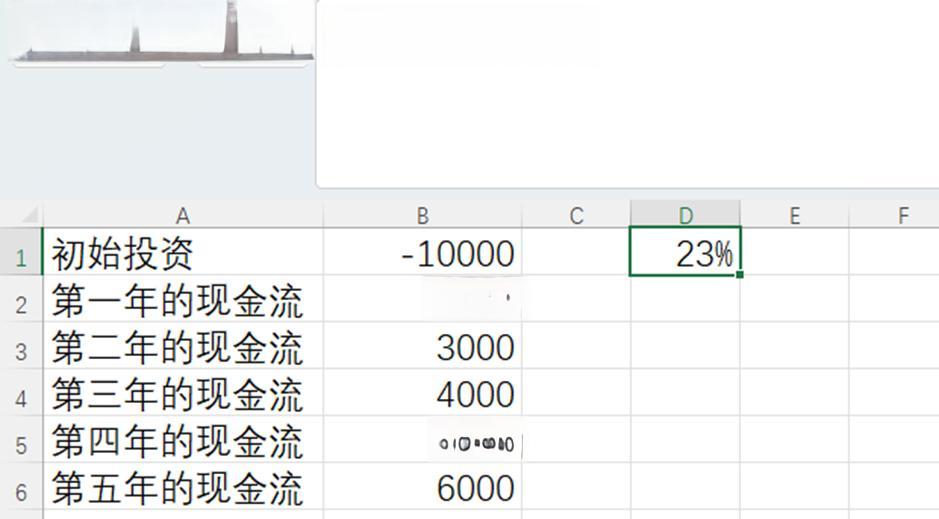Select column A header

click(182, 215)
